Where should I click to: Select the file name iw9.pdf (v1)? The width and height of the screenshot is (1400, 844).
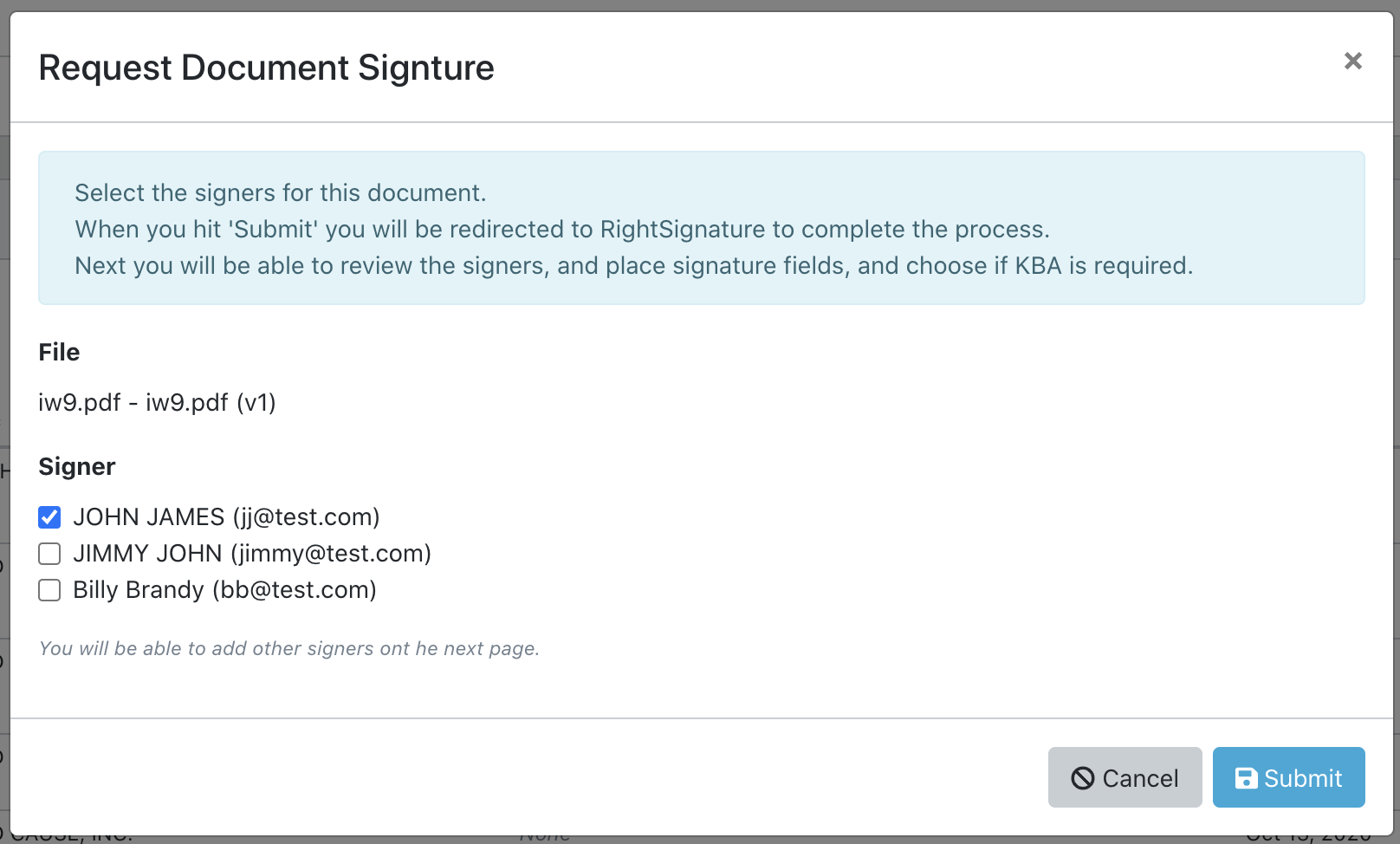click(x=157, y=402)
